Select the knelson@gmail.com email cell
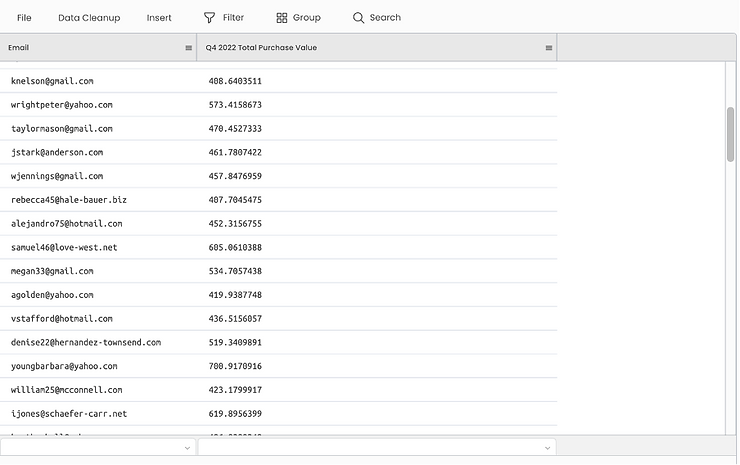 (x=52, y=81)
